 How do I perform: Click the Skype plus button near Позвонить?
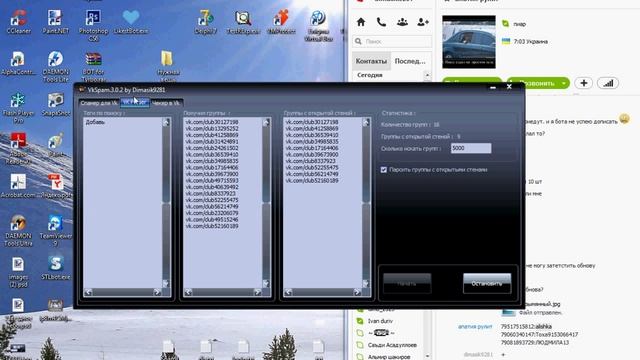(584, 83)
